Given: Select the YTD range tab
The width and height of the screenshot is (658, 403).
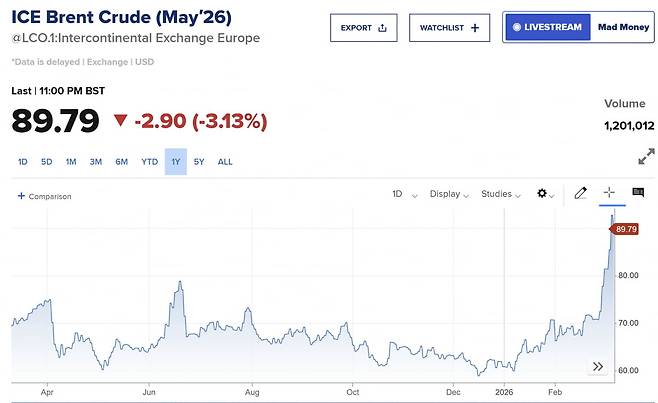Looking at the screenshot, I should [x=149, y=161].
